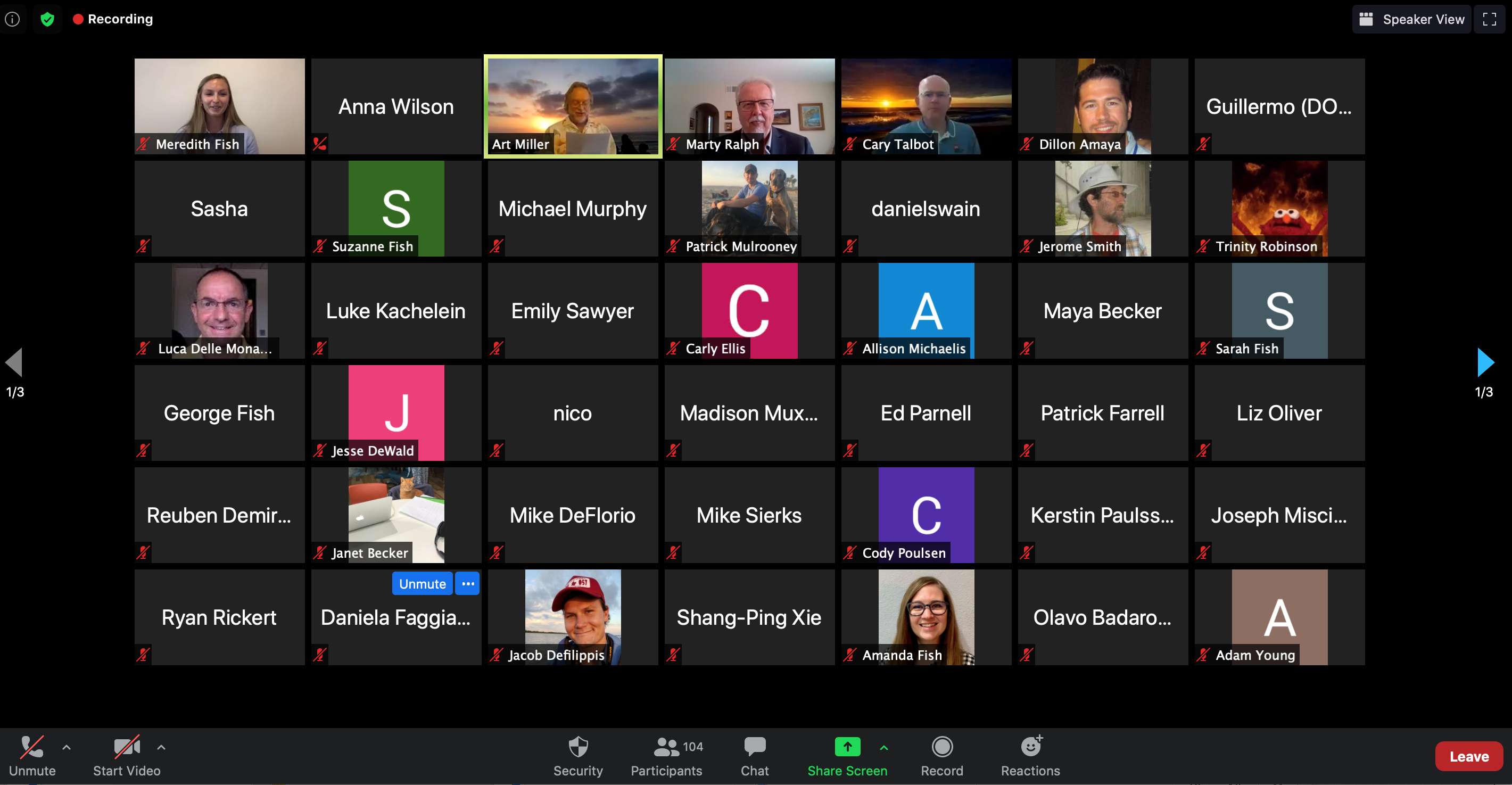Select the Mike Sierks name tile

click(x=749, y=515)
